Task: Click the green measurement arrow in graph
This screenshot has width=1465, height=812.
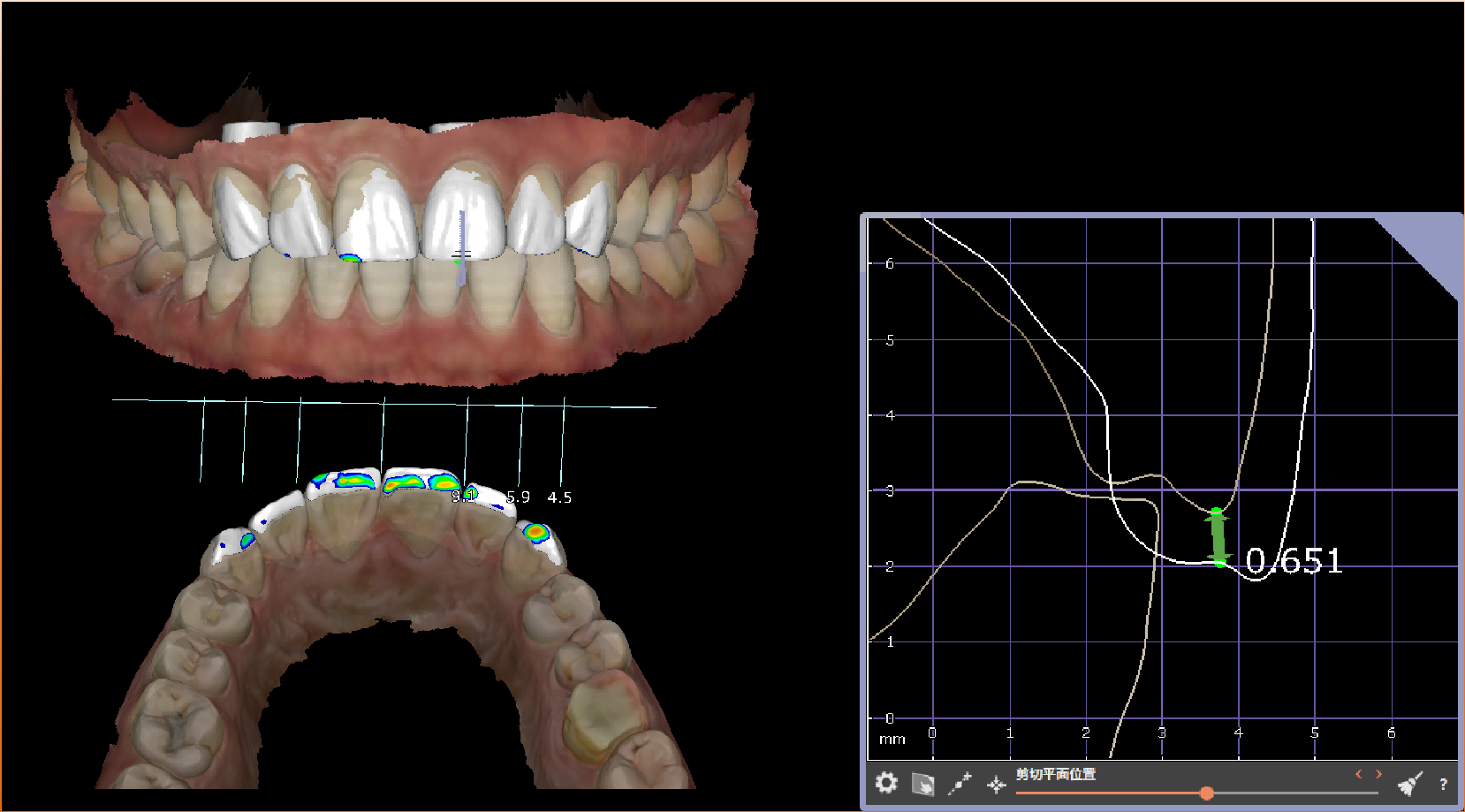Action: pos(1218,537)
